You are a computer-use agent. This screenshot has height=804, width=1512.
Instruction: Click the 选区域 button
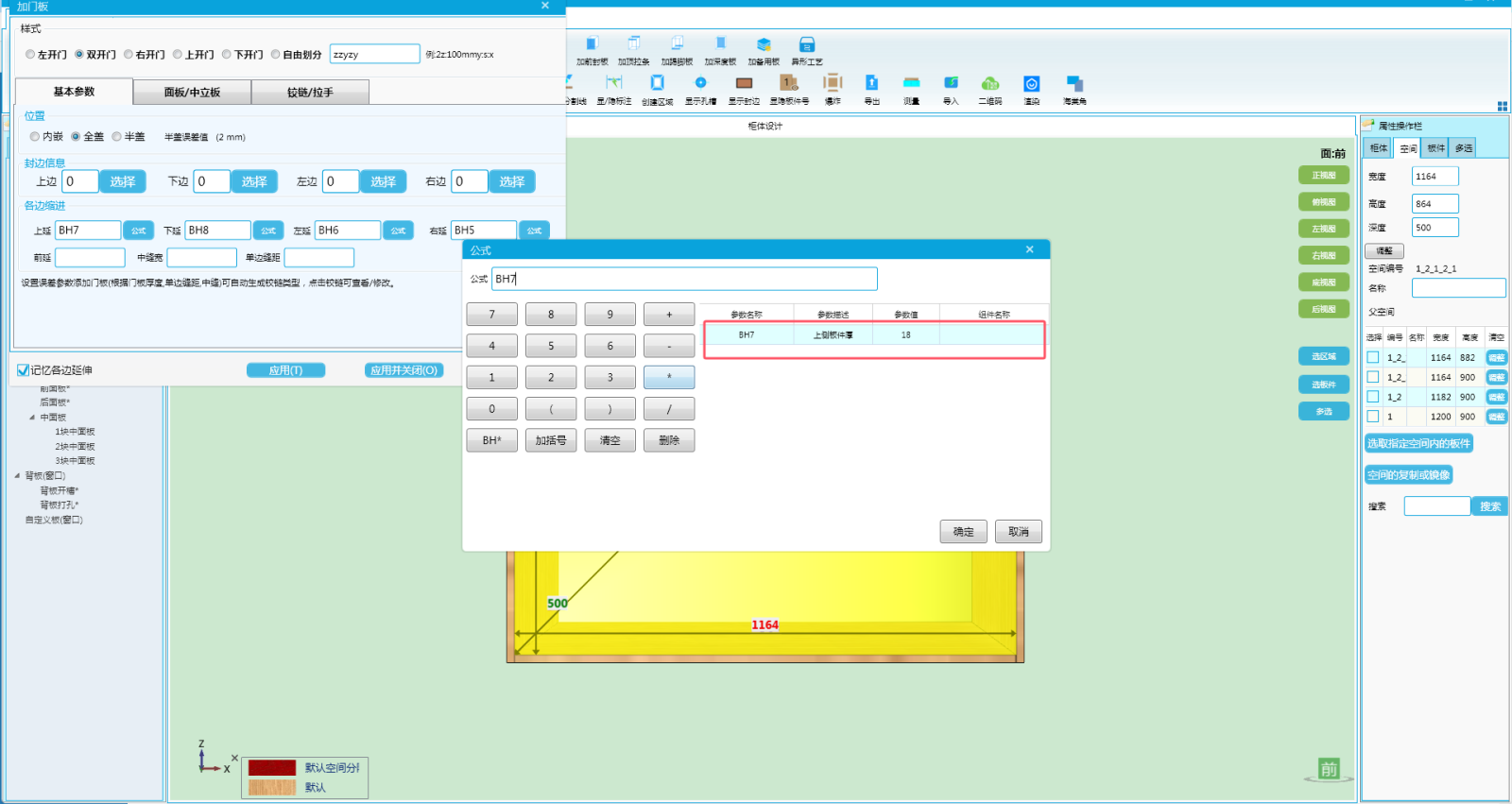point(1324,356)
